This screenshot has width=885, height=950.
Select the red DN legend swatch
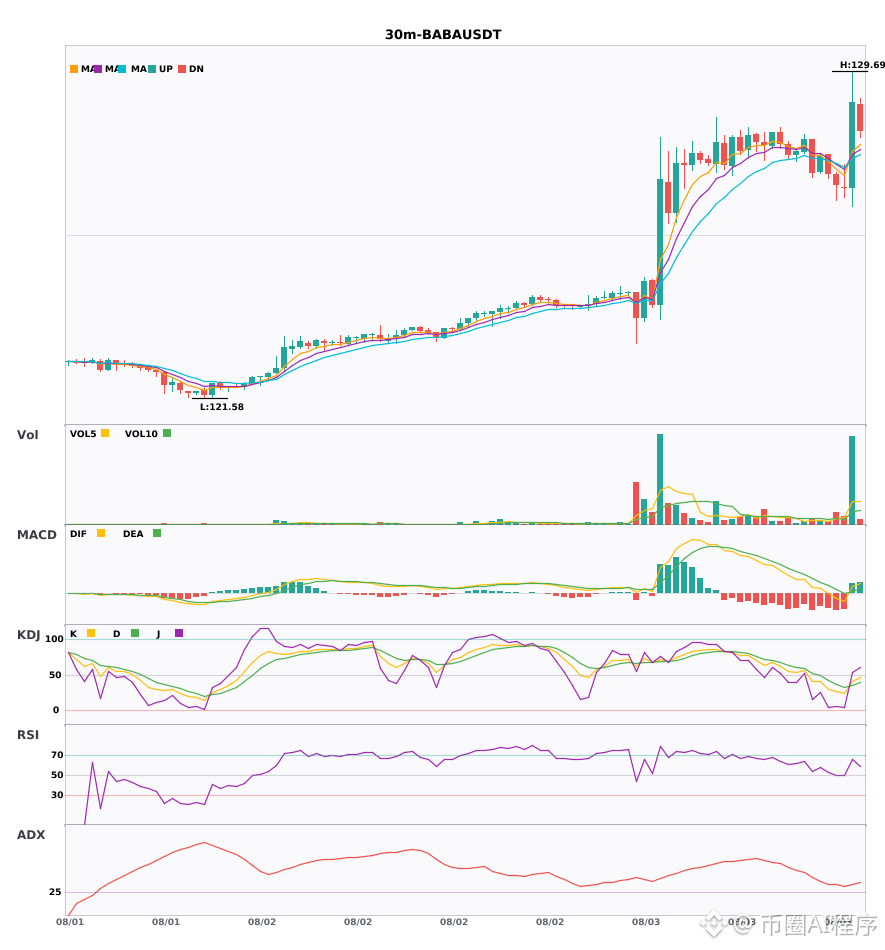[182, 69]
